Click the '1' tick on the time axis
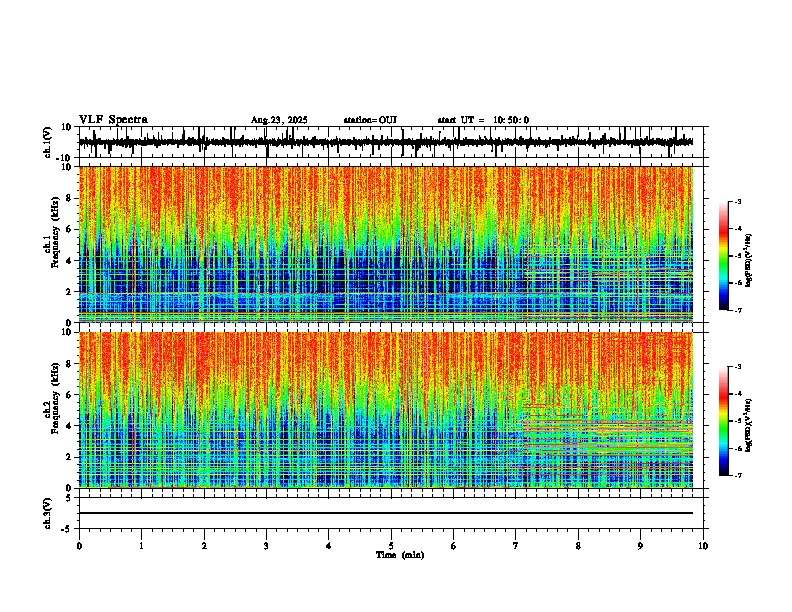The height and width of the screenshot is (612, 792). (x=142, y=546)
